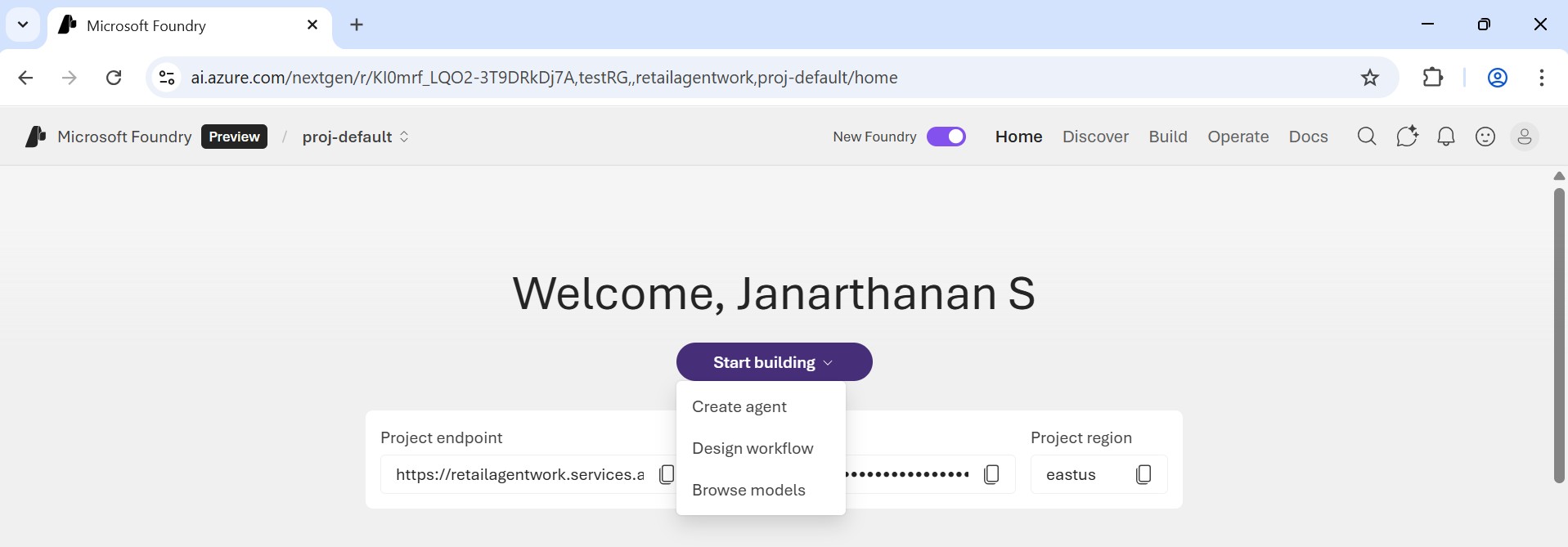Viewport: 1568px width, 547px height.
Task: Click the Welcome, Janarthanan S heading
Action: click(x=774, y=293)
